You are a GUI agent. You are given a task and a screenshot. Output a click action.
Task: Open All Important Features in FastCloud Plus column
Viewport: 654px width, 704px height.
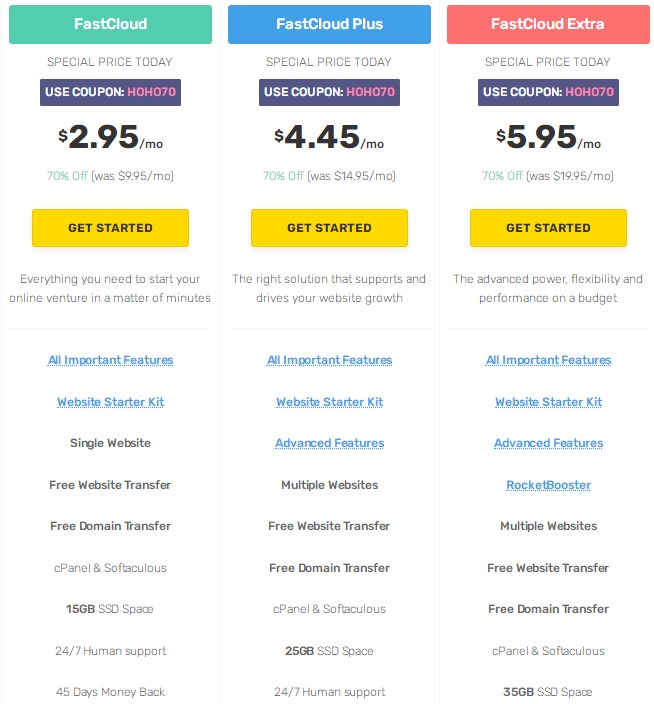329,360
